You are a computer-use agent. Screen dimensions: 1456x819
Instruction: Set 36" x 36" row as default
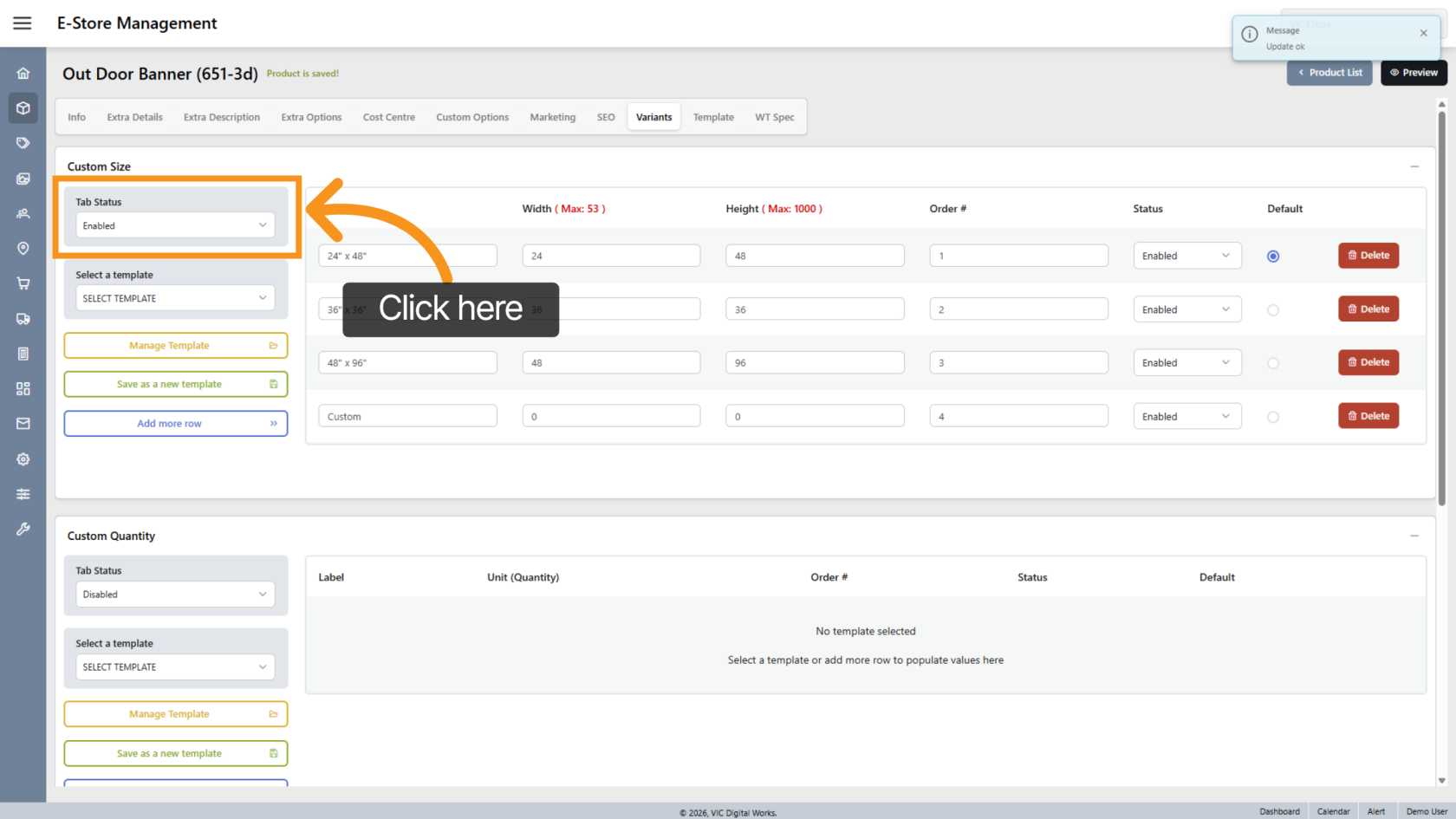(1273, 310)
